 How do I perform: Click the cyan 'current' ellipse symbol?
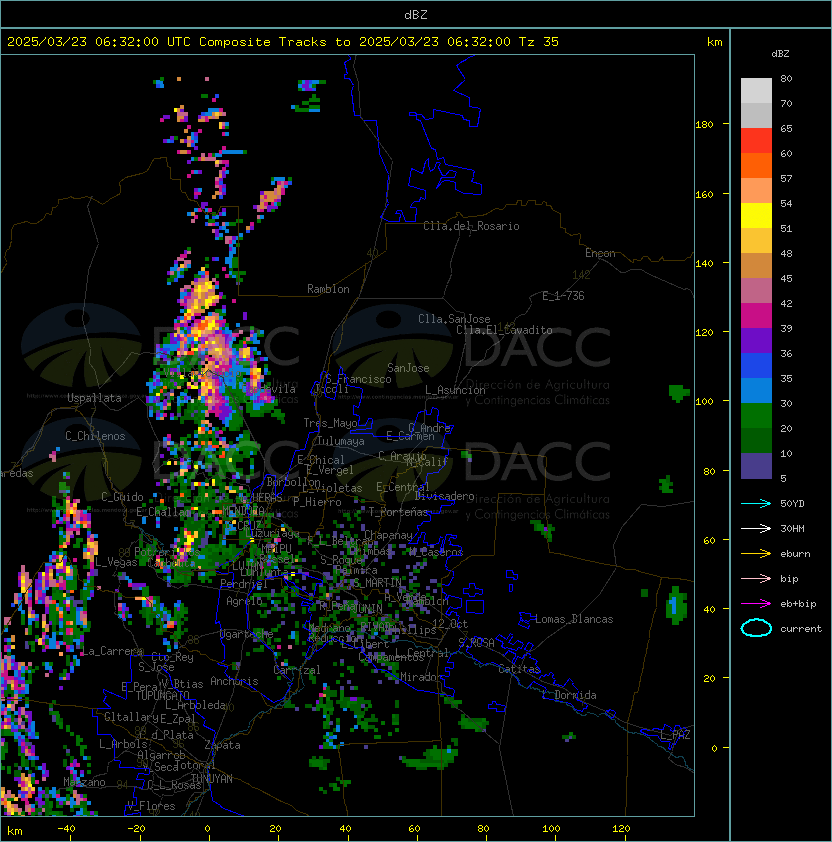[756, 628]
